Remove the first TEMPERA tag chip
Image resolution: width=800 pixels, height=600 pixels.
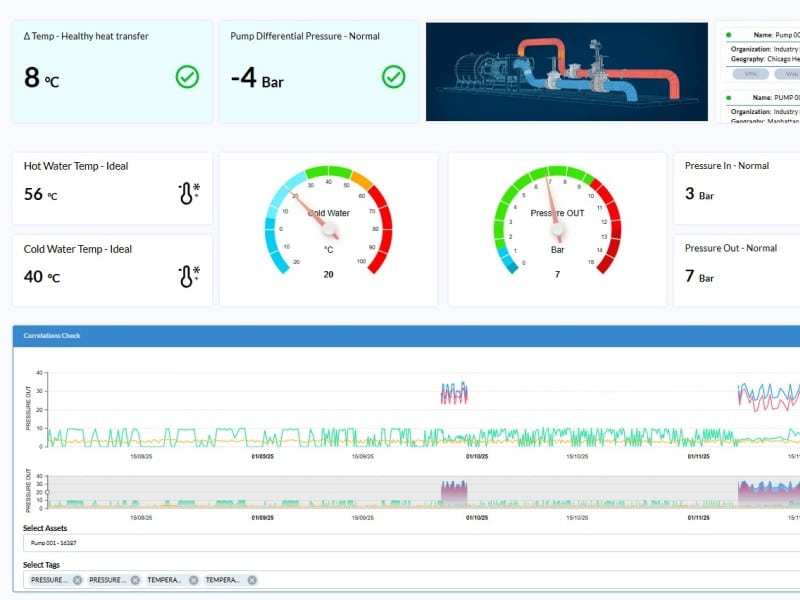click(194, 580)
